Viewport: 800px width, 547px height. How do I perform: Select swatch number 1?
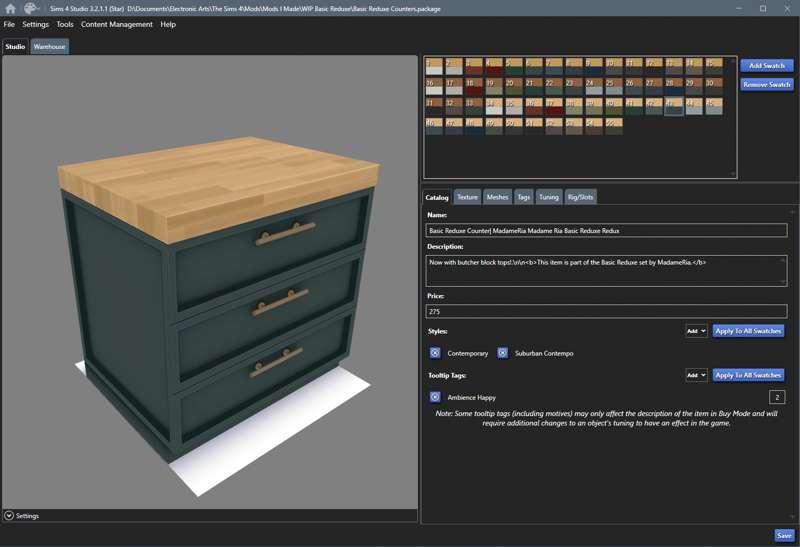click(x=434, y=66)
